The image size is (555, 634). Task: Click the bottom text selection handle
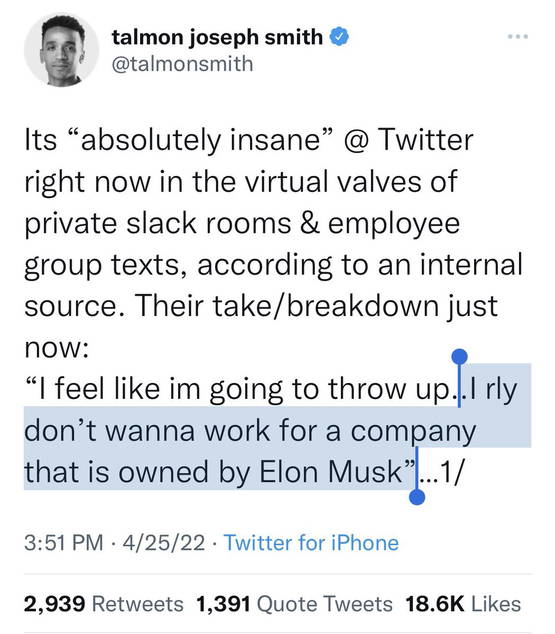(417, 497)
